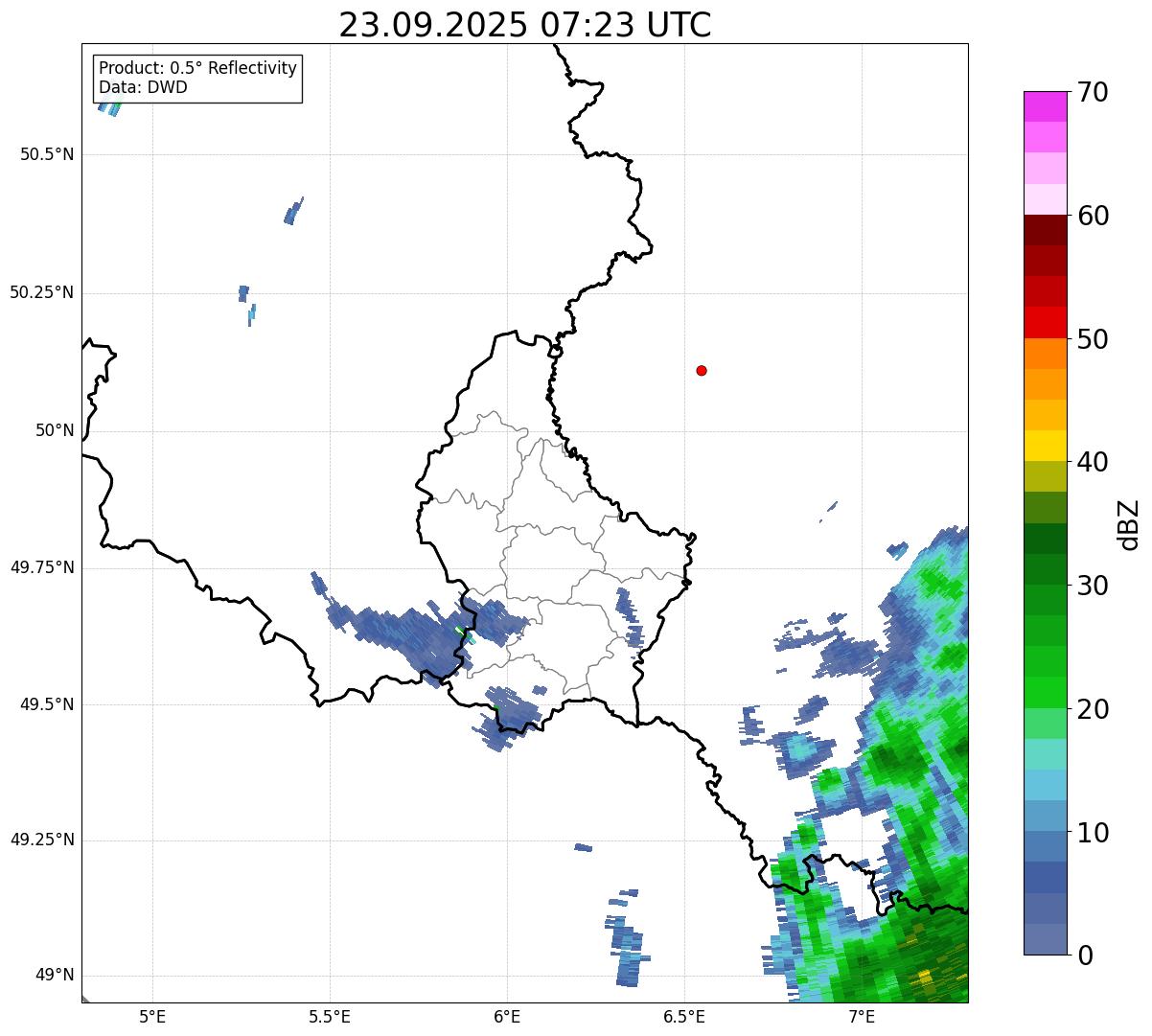The height and width of the screenshot is (1036, 1152).
Task: Click the 6°E longitude label
Action: pyautogui.click(x=507, y=1016)
